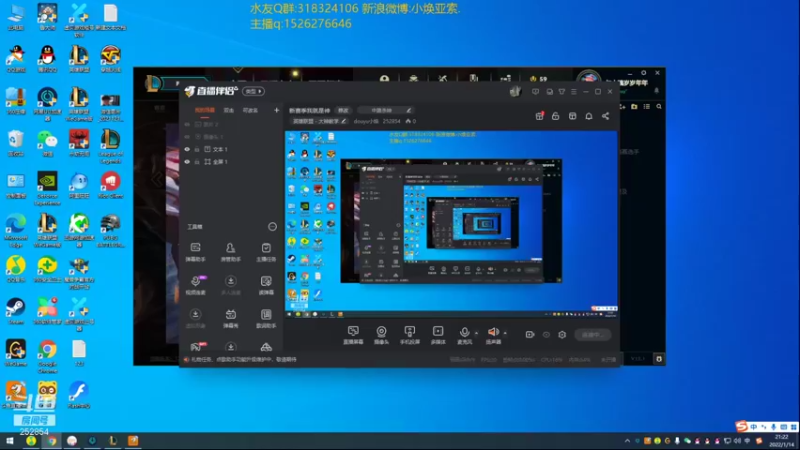Image resolution: width=800 pixels, height=450 pixels.
Task: Click the gift box icon with red dot
Action: coord(539,116)
